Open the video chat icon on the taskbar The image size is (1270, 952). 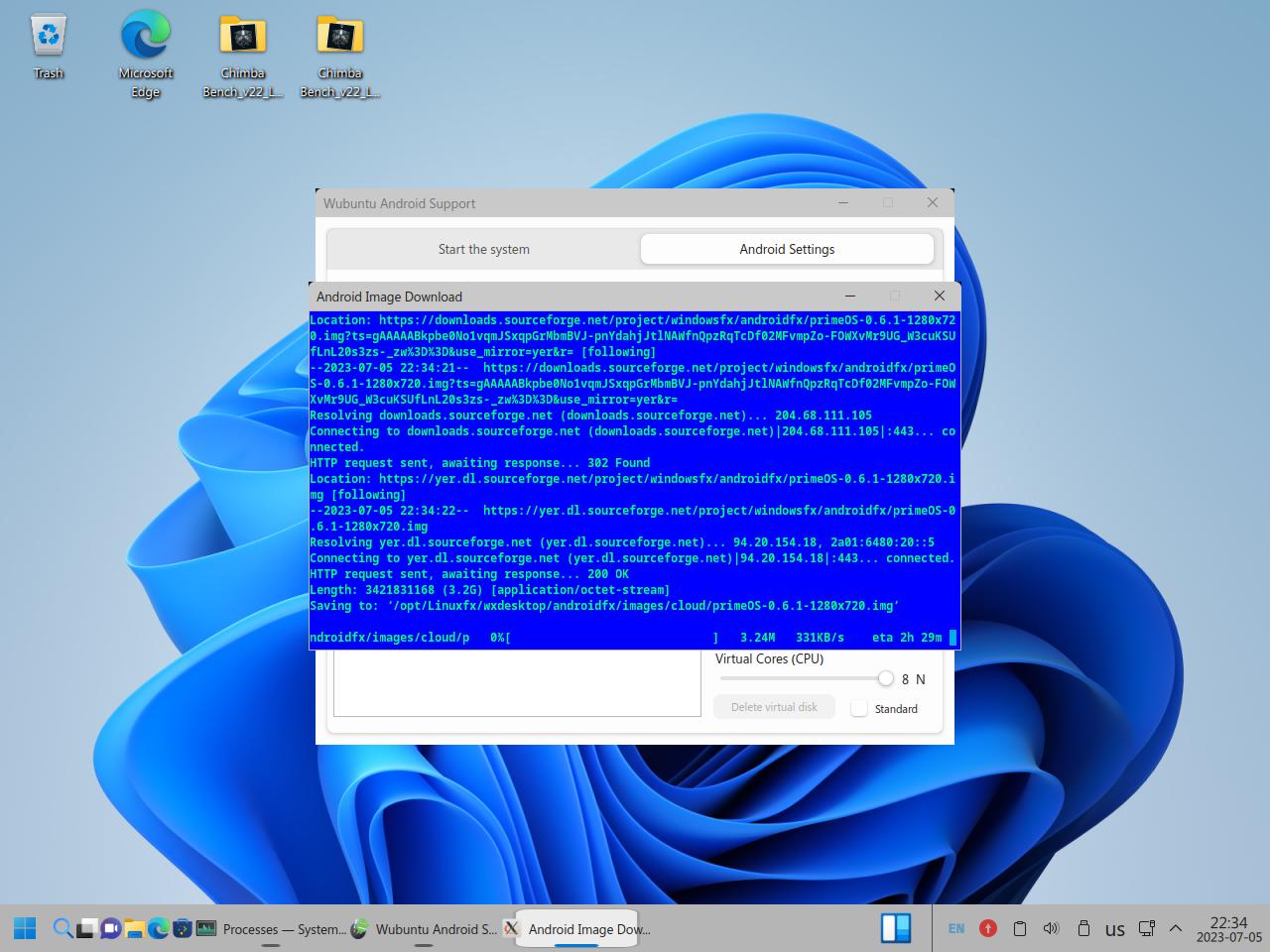pyautogui.click(x=110, y=929)
